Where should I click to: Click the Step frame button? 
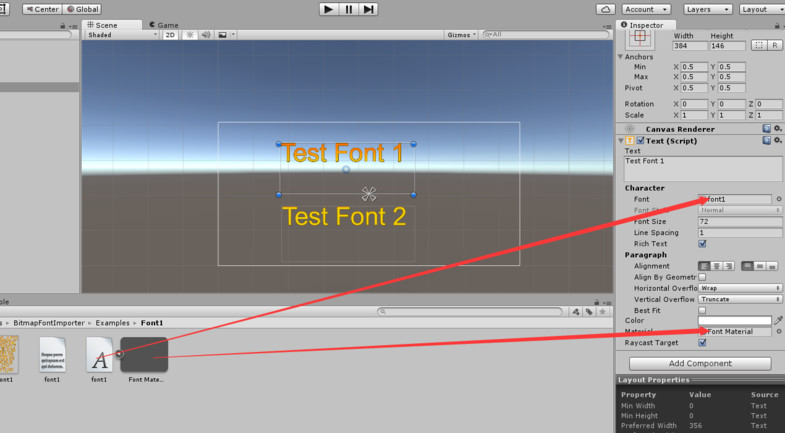coord(368,9)
